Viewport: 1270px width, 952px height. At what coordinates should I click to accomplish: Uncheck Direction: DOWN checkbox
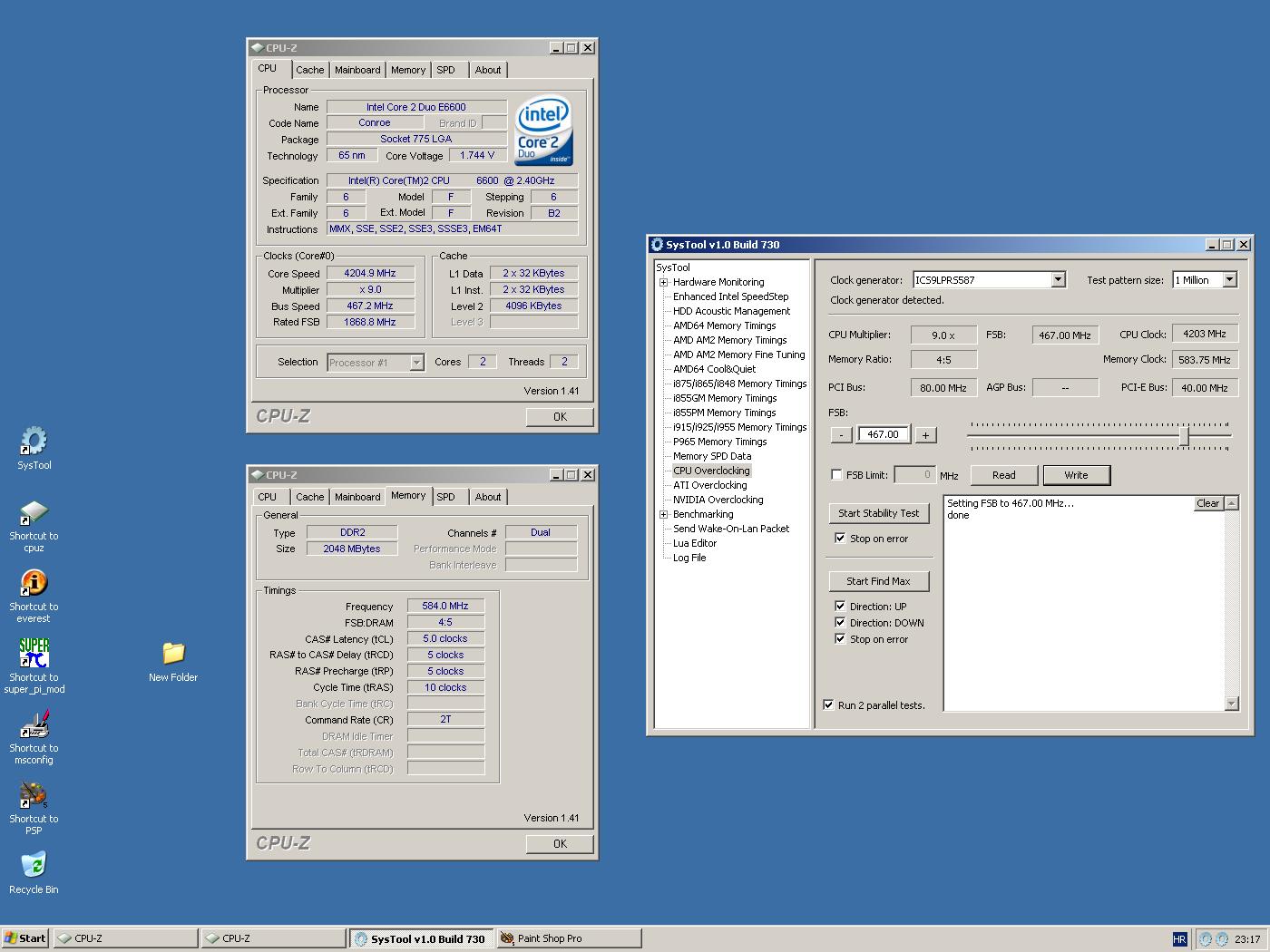click(x=840, y=622)
